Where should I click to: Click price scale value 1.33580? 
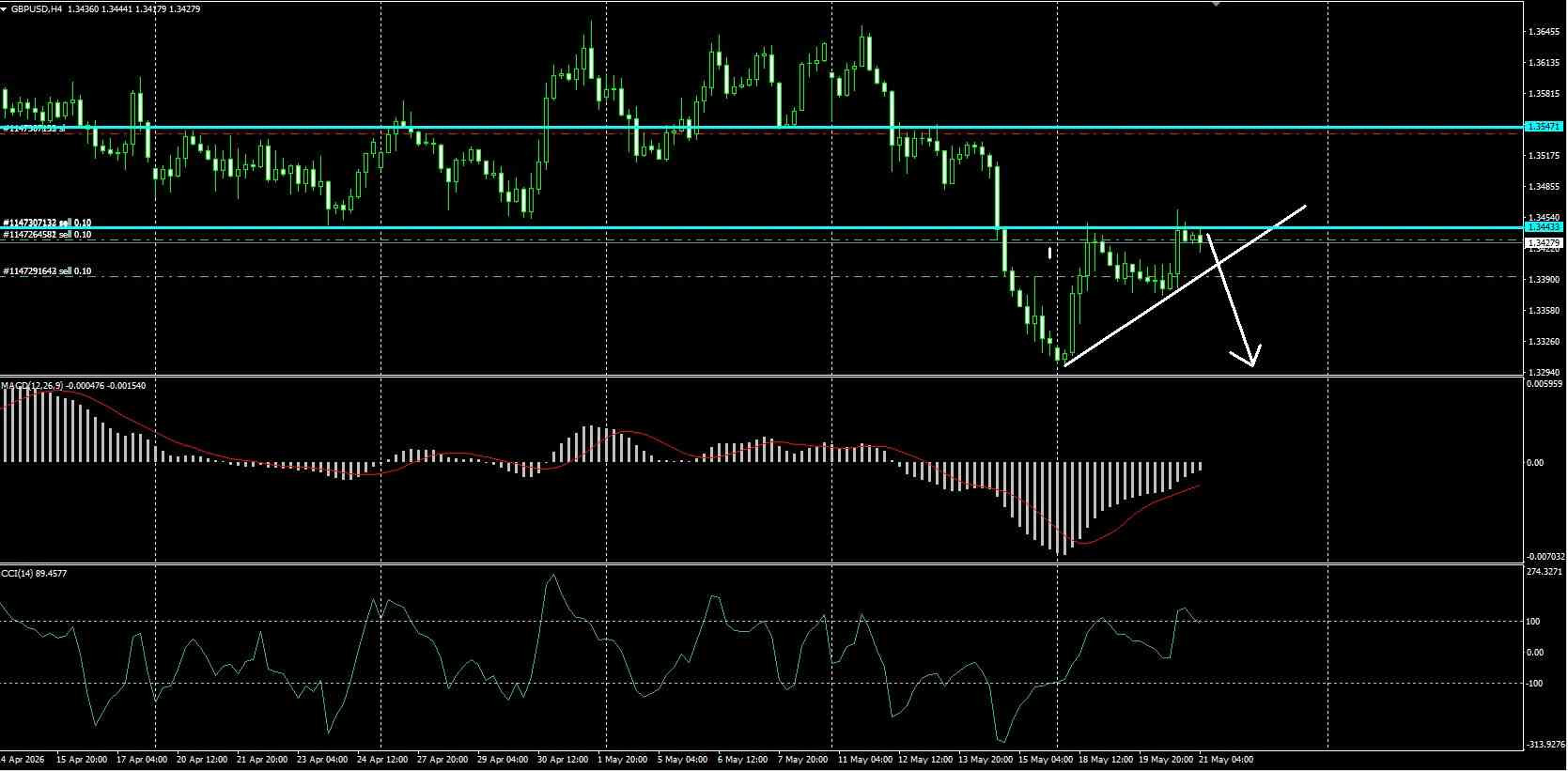(1545, 311)
